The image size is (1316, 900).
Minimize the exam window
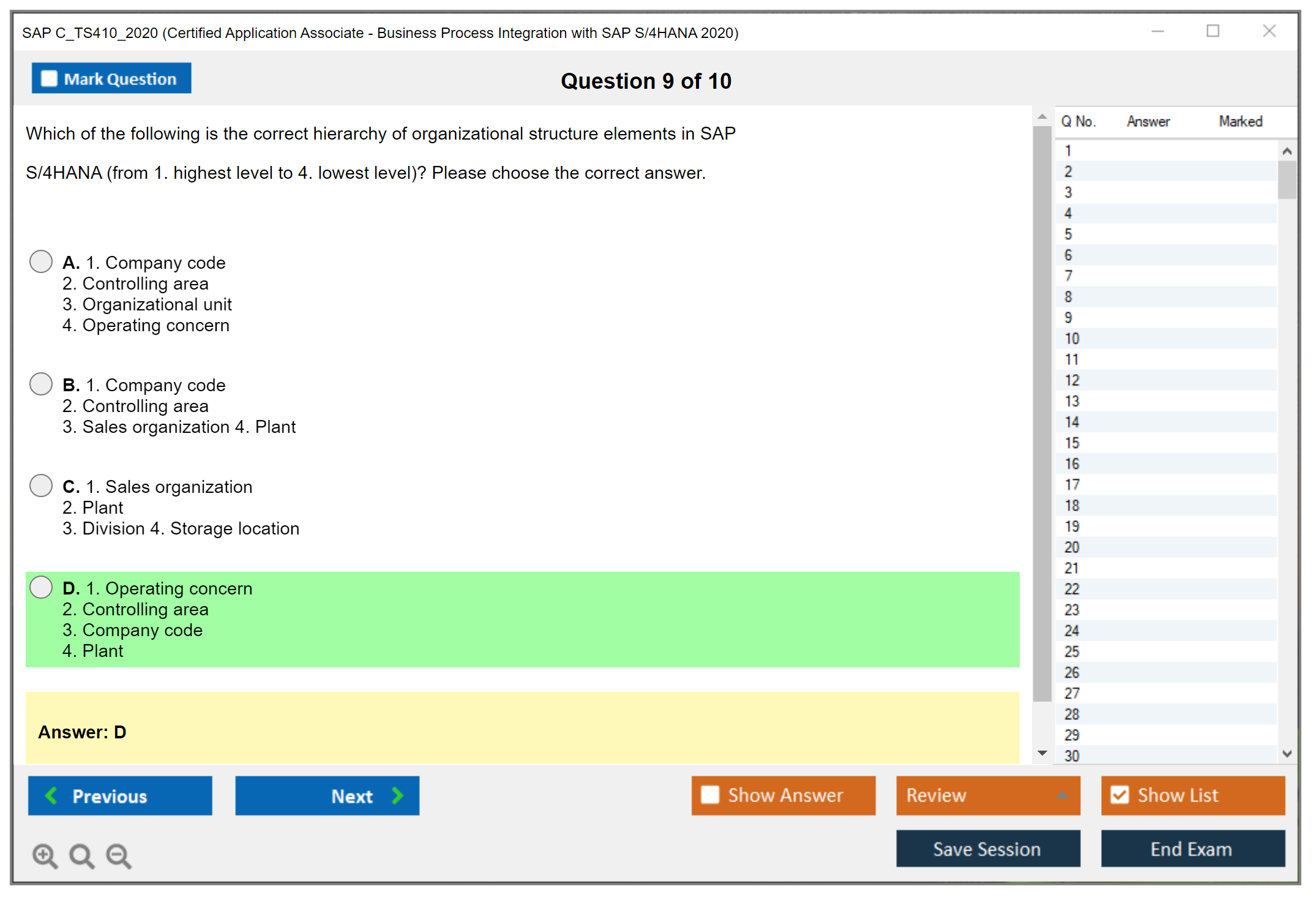(1157, 31)
